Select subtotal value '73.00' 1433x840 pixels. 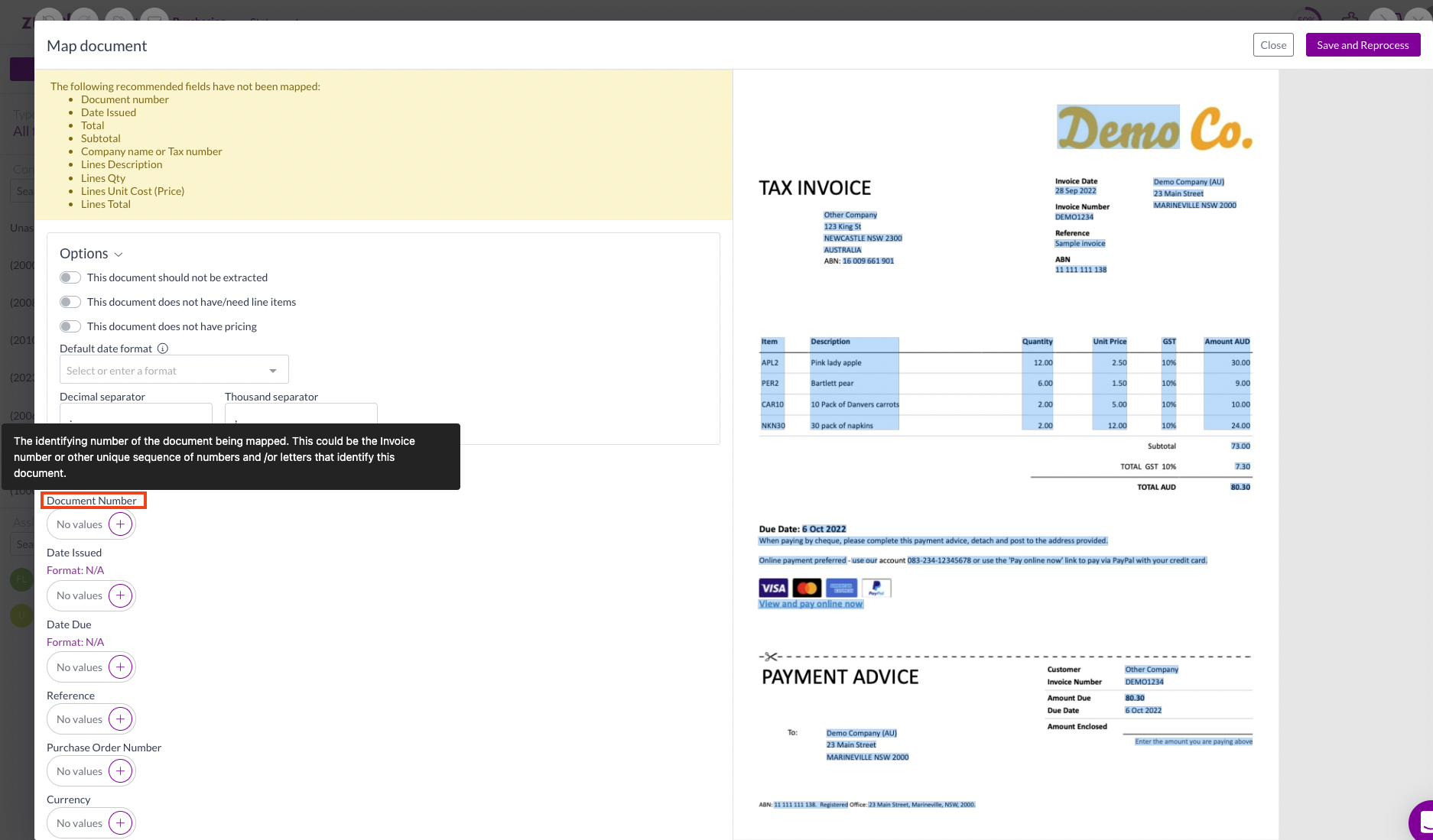tap(1240, 446)
